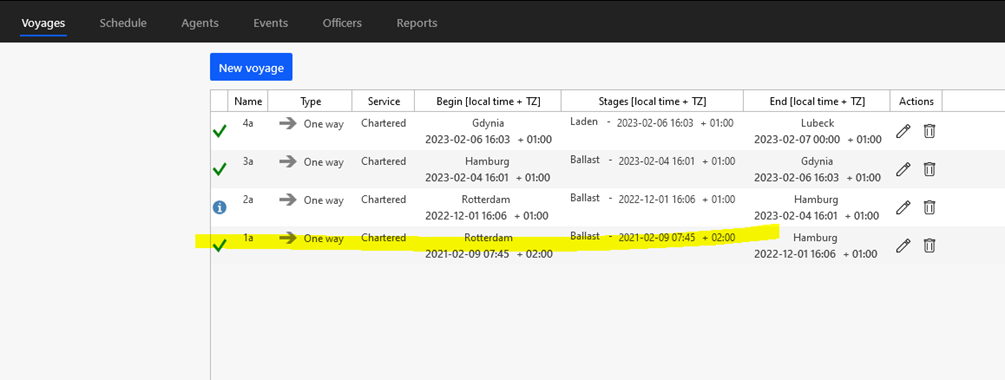The image size is (1005, 380).
Task: Click blue info icon of voyage 2a
Action: (219, 207)
